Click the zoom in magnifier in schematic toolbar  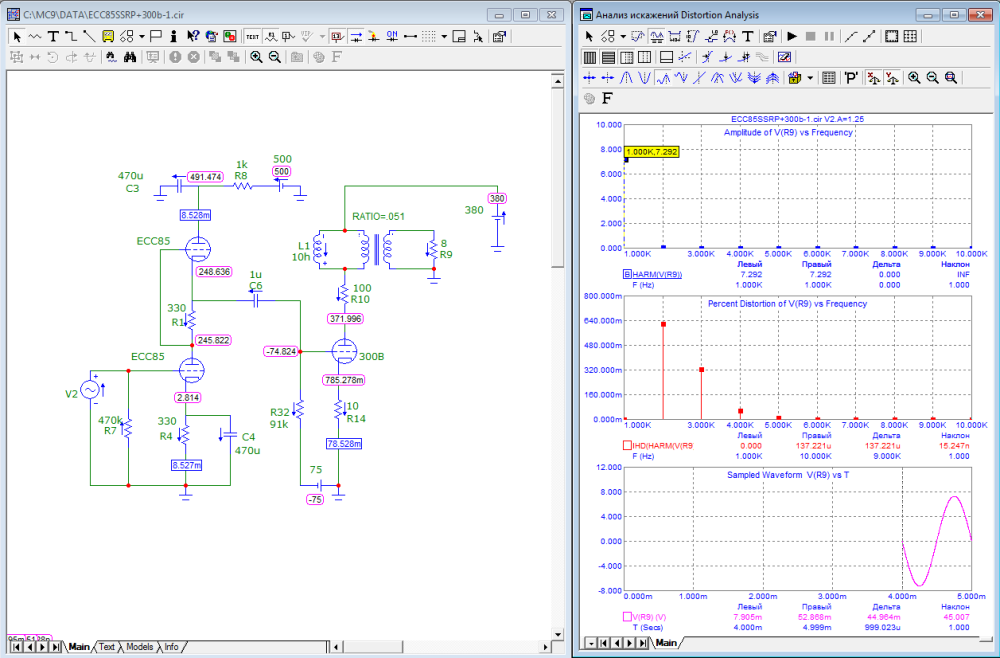256,57
